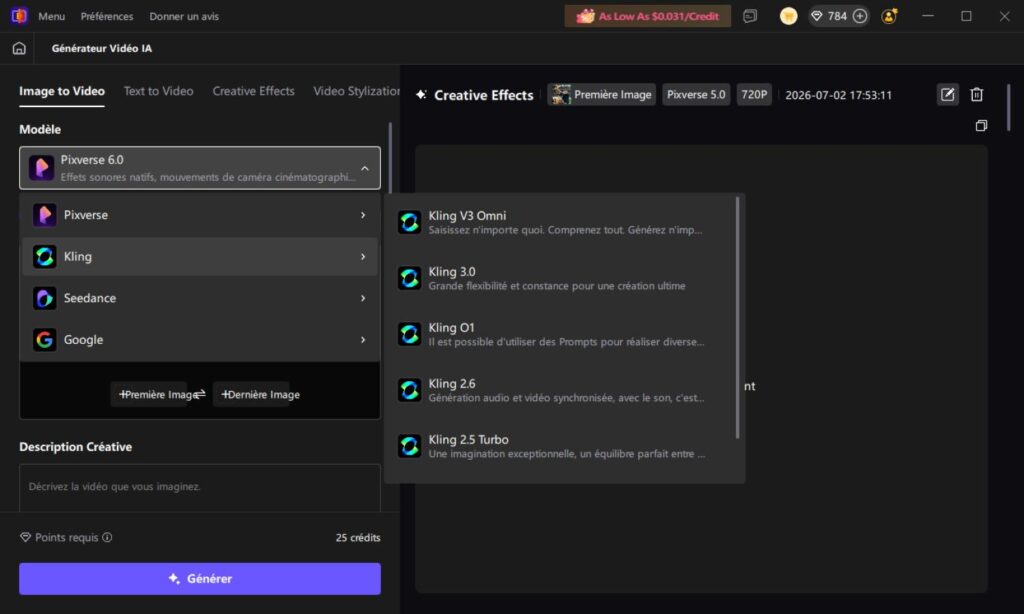
Task: Click the Kling 2.6 icon
Action: coord(409,391)
